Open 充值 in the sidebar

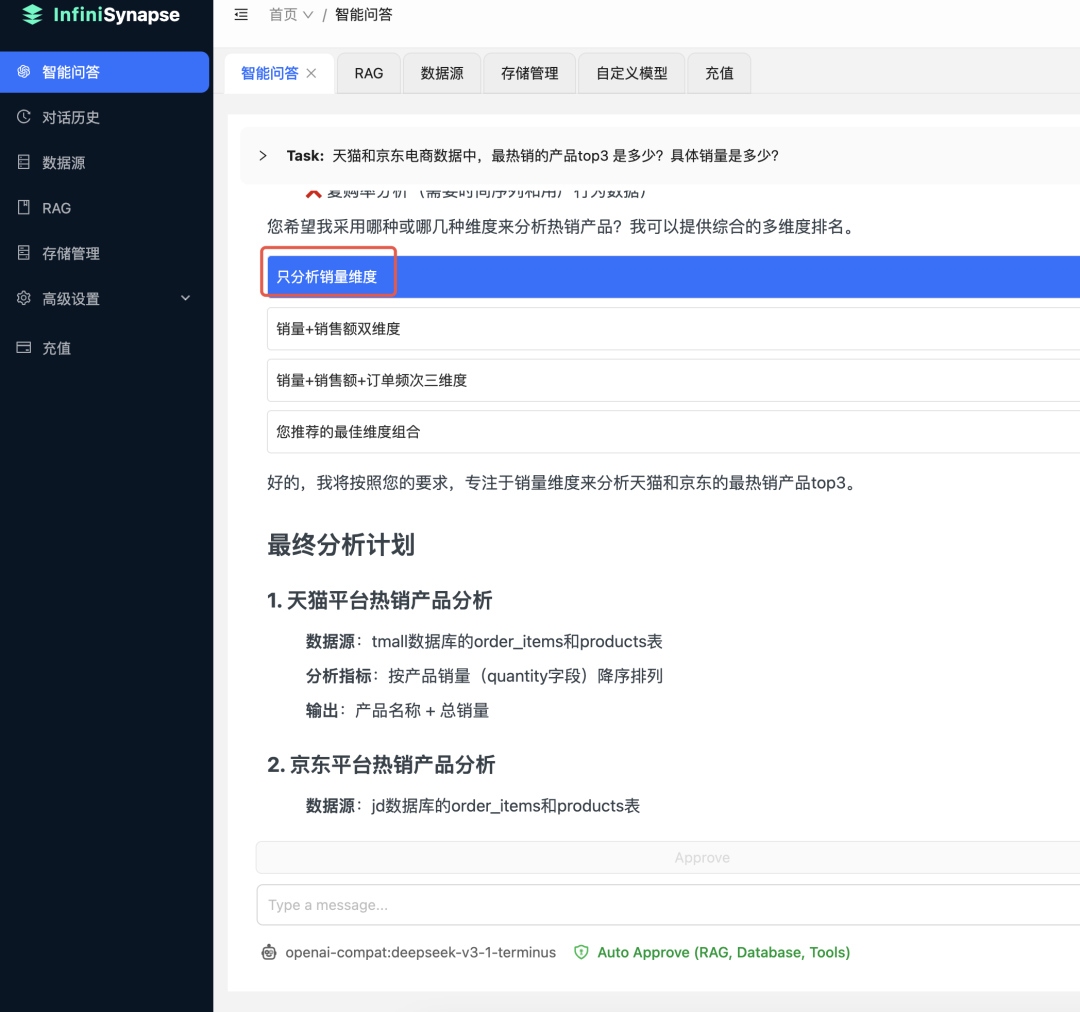click(x=105, y=348)
